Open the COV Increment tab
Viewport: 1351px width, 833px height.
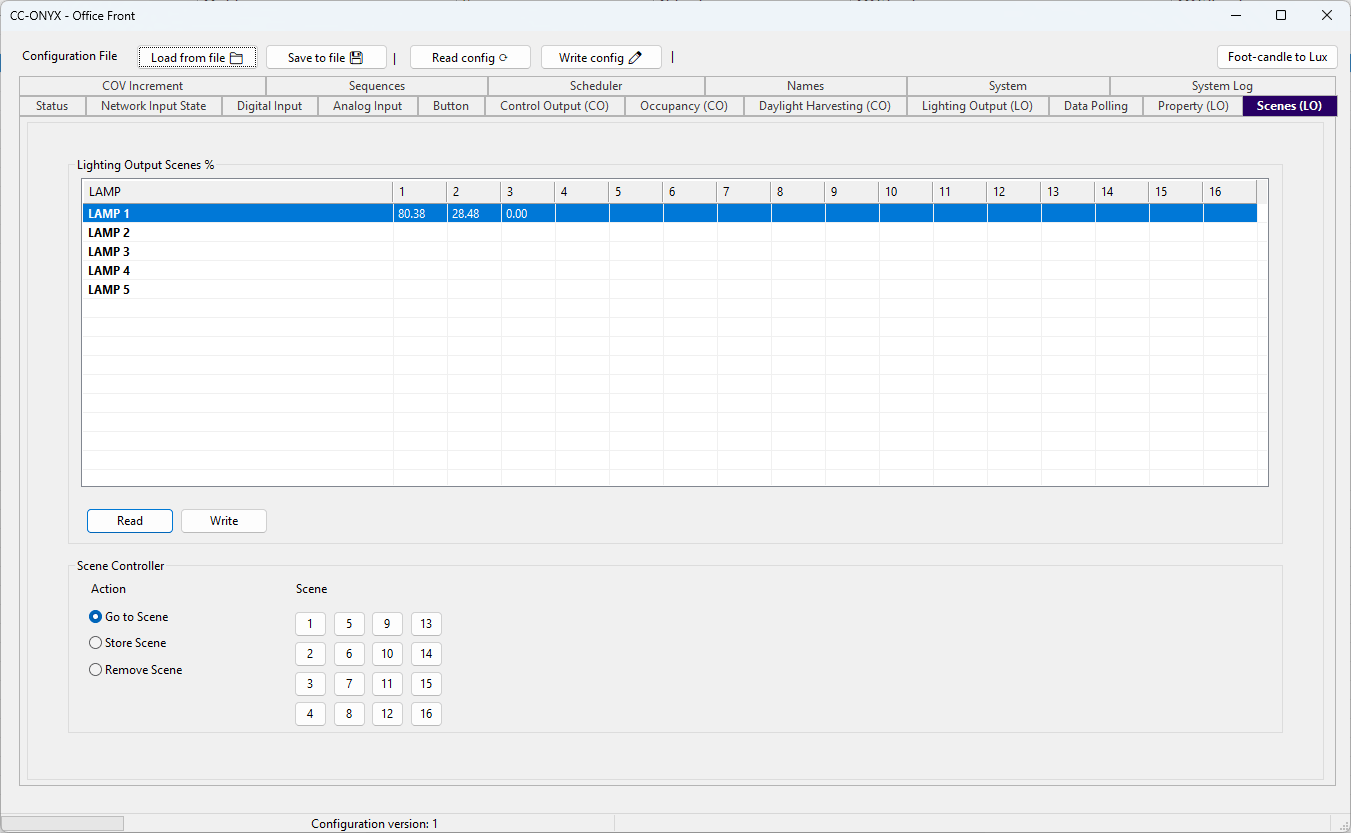point(143,86)
